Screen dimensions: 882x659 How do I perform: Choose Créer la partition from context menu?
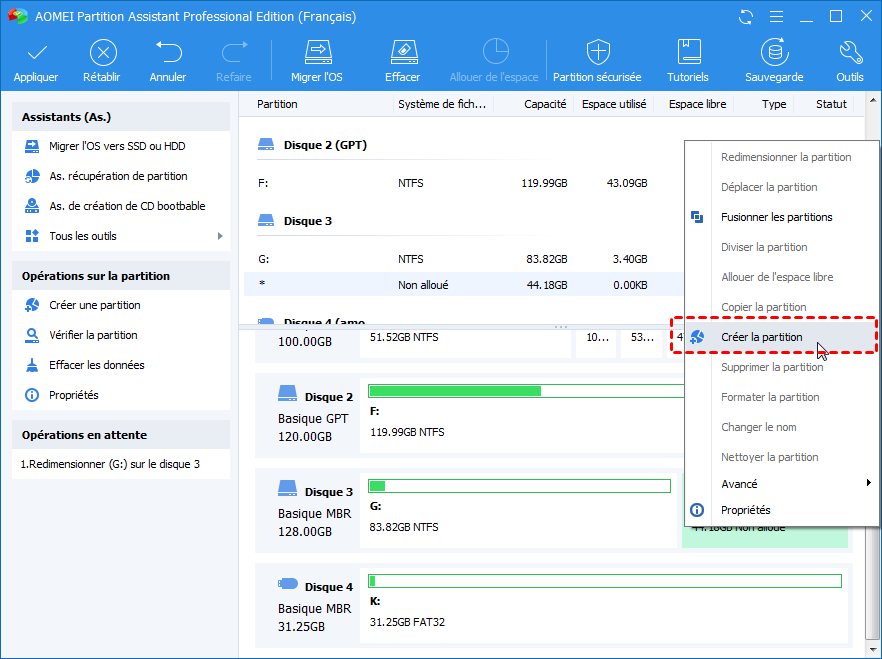click(761, 337)
